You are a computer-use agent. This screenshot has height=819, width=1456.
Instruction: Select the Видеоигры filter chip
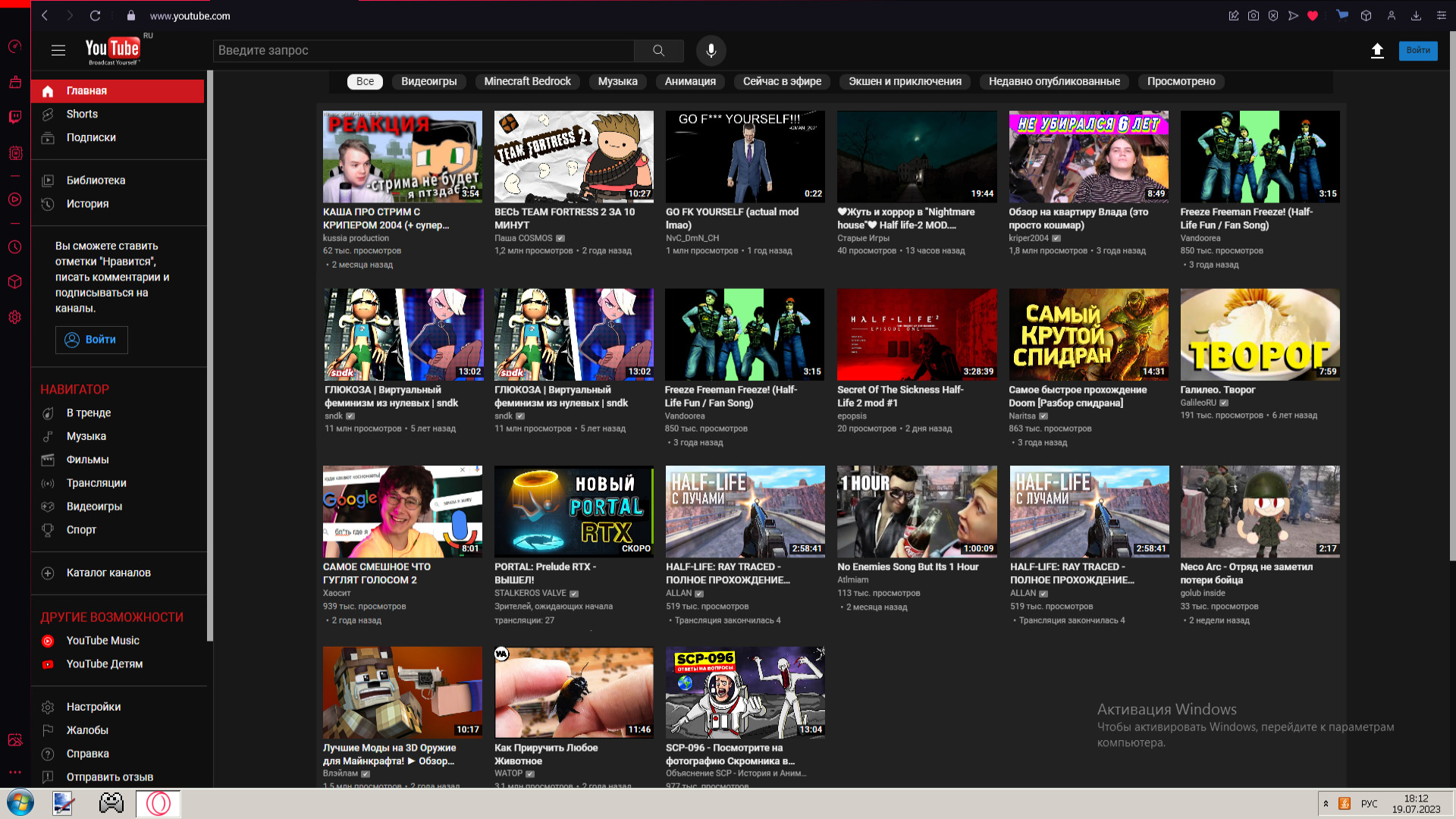(428, 82)
